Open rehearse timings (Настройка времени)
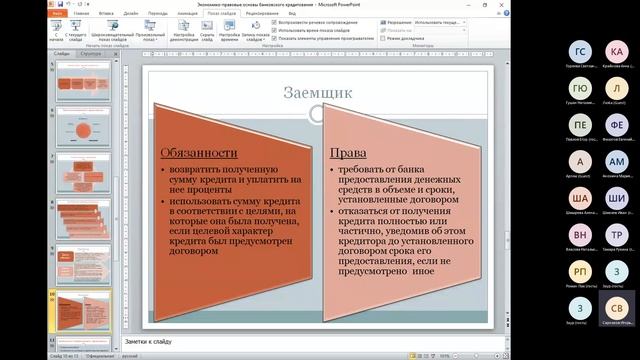640x360 pixels. click(229, 31)
